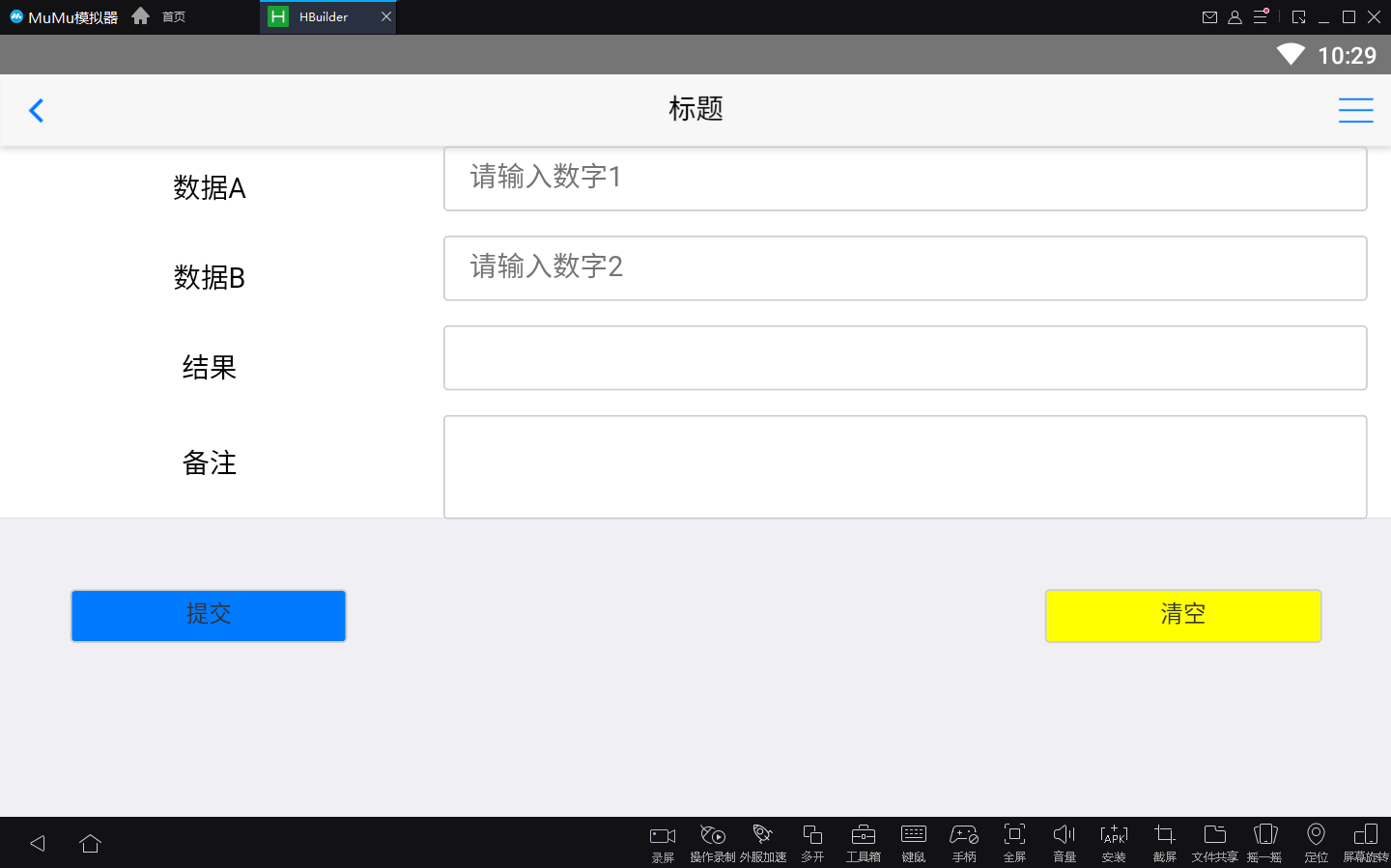Viewport: 1391px width, 868px height.
Task: Clear the form with the yellow 清空 button
Action: pos(1182,615)
